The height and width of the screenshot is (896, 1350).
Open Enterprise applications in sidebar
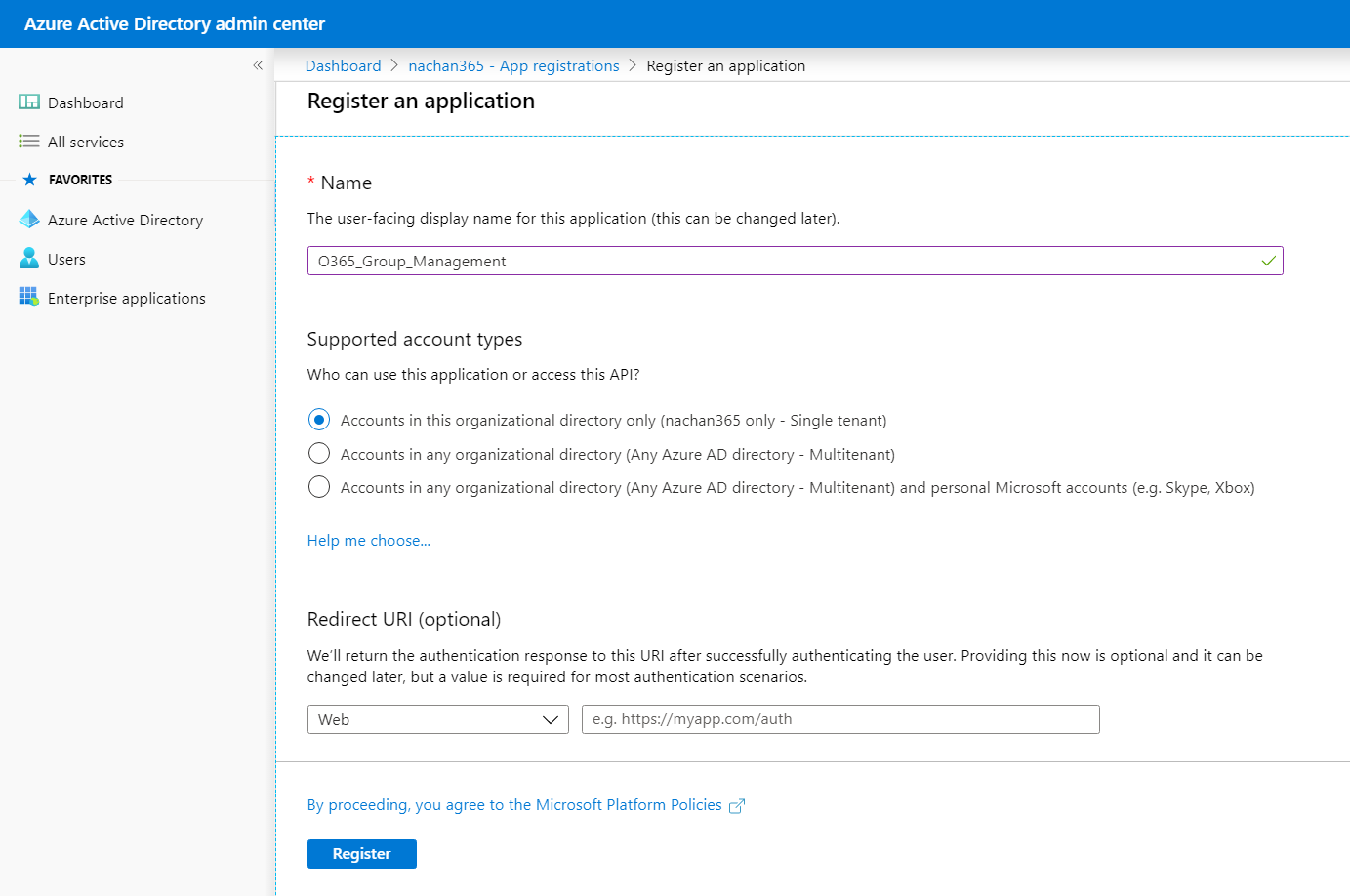click(x=127, y=299)
